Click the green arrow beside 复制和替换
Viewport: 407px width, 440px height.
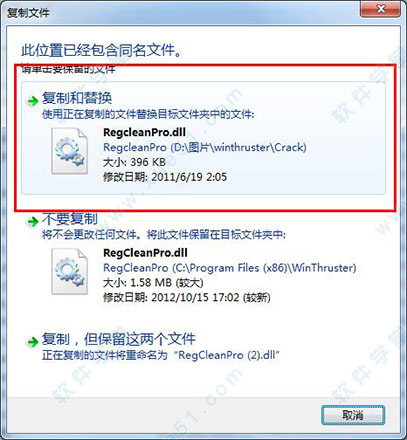coord(33,100)
